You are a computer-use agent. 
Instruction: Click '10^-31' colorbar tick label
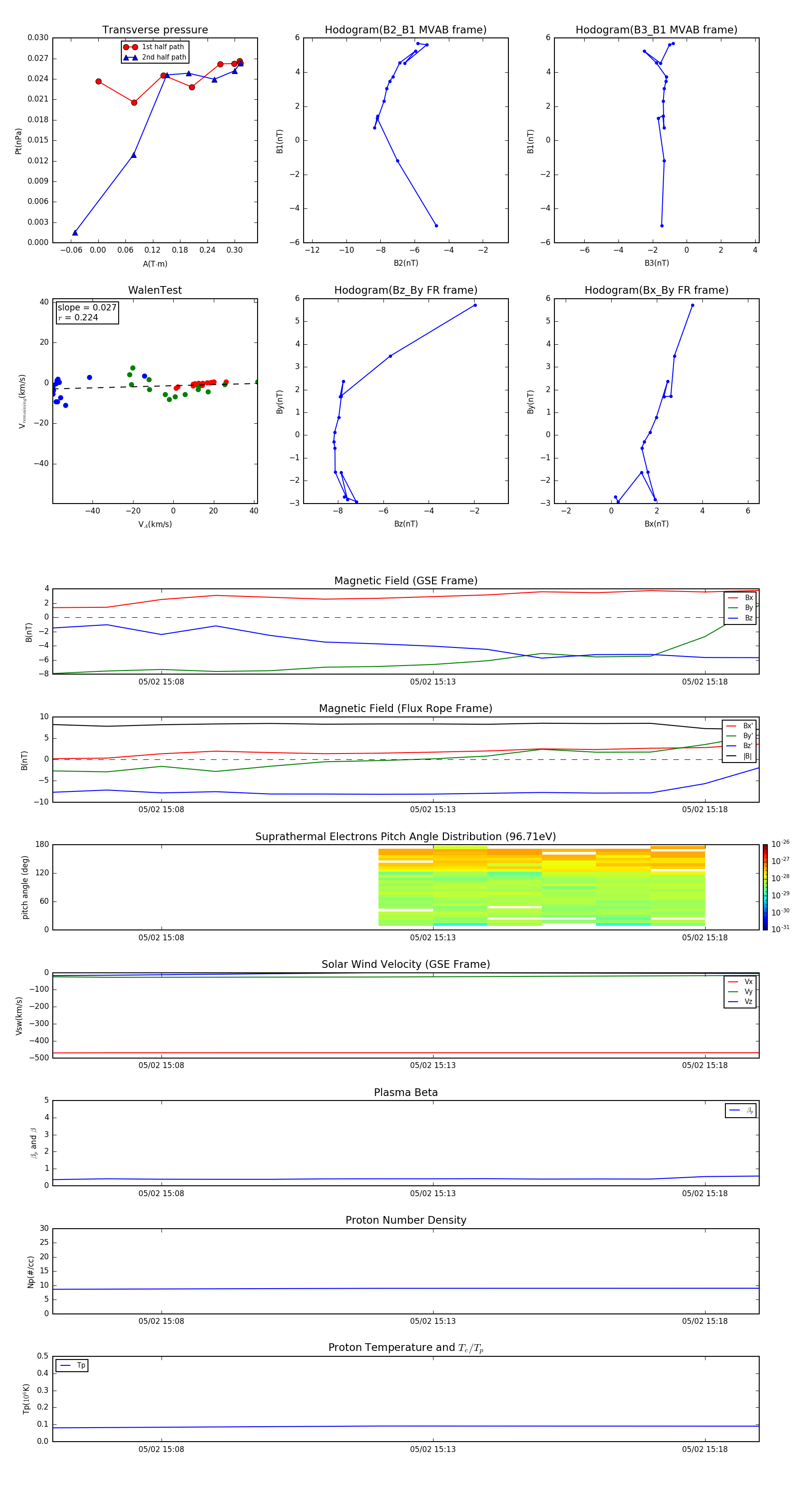click(x=780, y=929)
